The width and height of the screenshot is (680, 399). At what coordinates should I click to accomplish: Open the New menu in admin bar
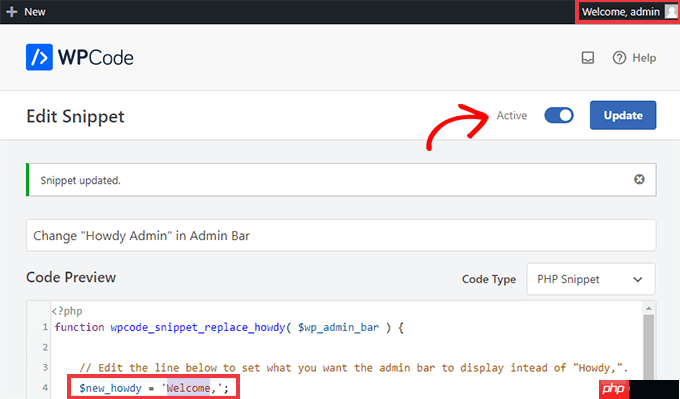[26, 12]
